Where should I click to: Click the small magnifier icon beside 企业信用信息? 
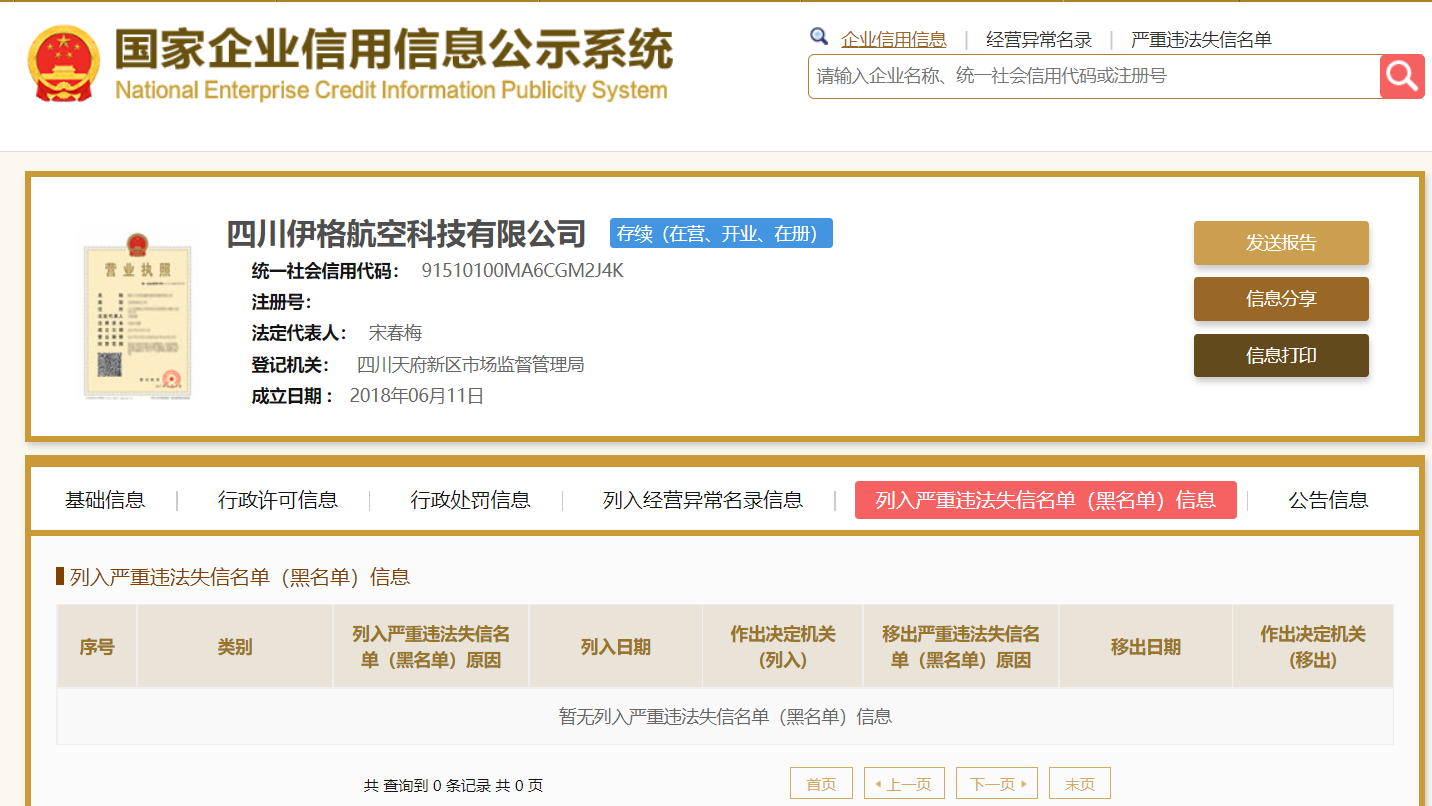(819, 37)
